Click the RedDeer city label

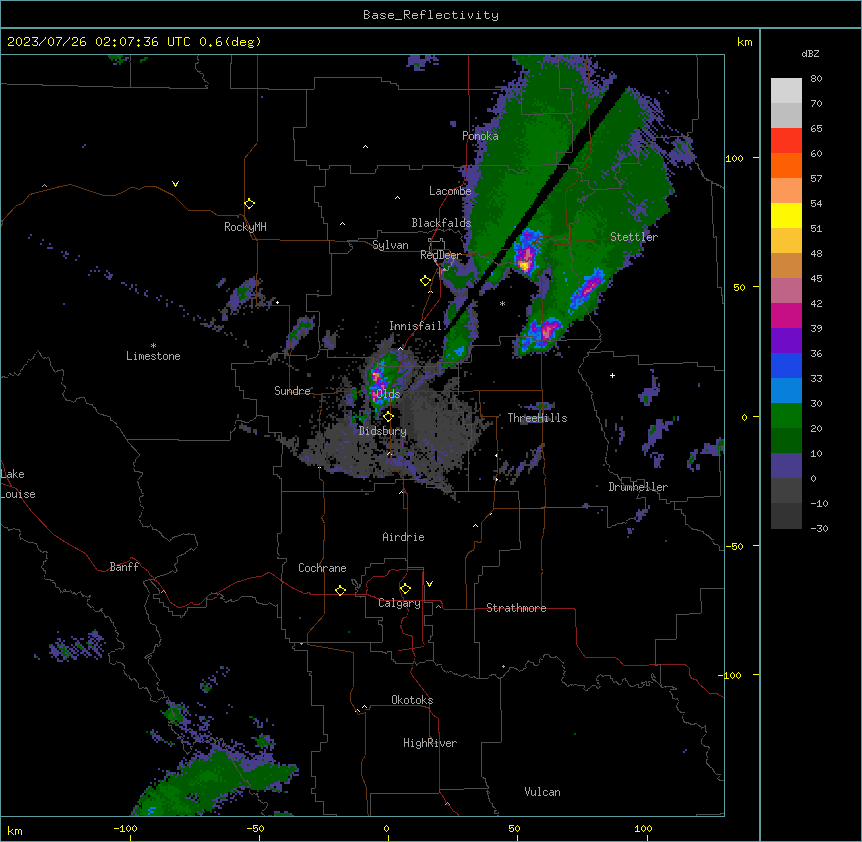(441, 255)
